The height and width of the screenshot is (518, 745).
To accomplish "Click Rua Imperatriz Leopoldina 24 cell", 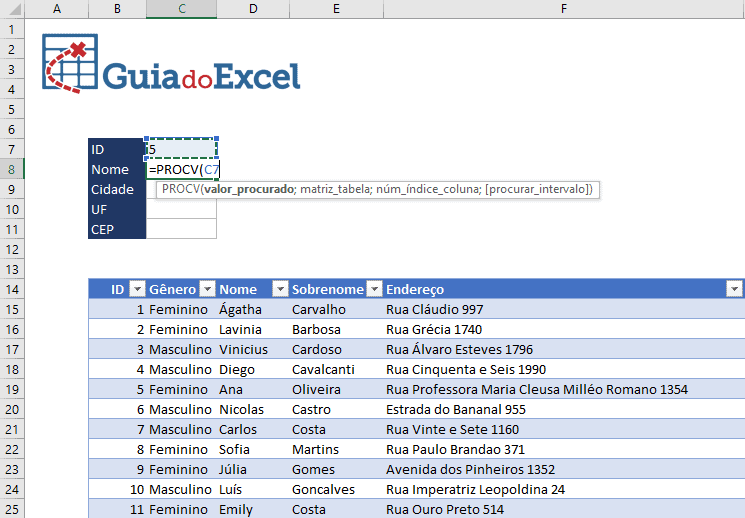I will pyautogui.click(x=564, y=489).
